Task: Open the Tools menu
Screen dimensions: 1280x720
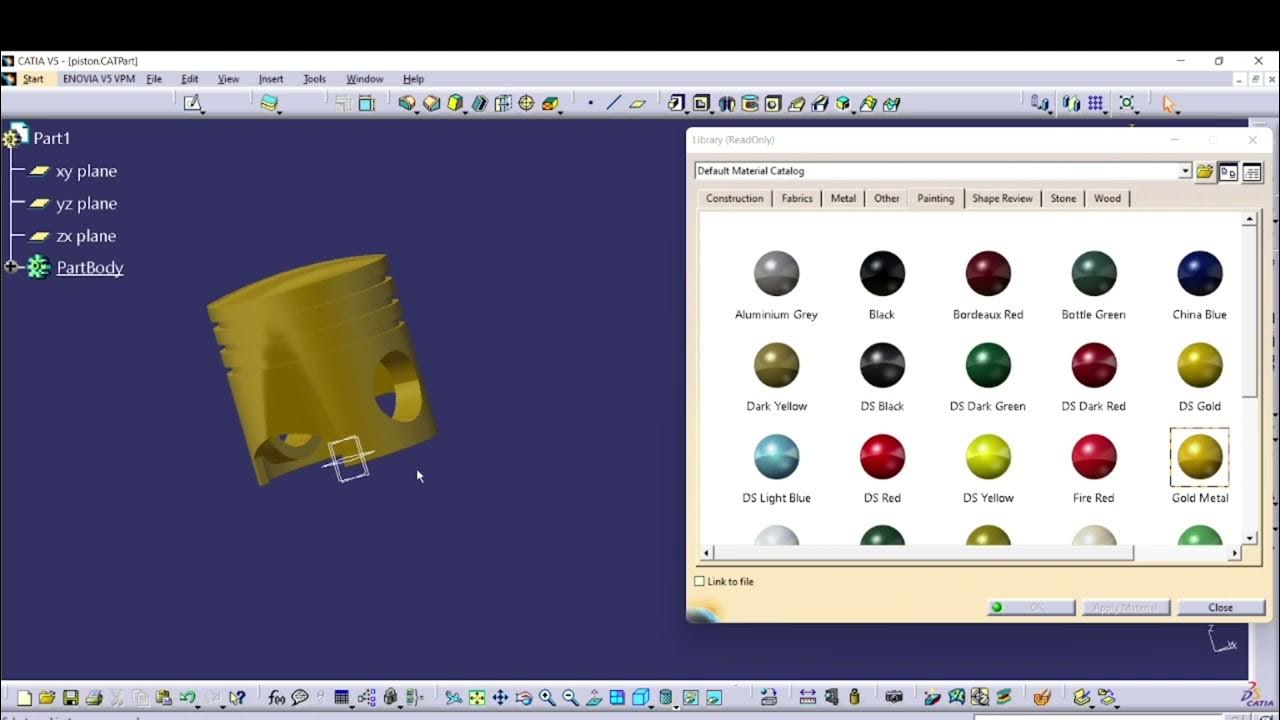Action: 314,79
